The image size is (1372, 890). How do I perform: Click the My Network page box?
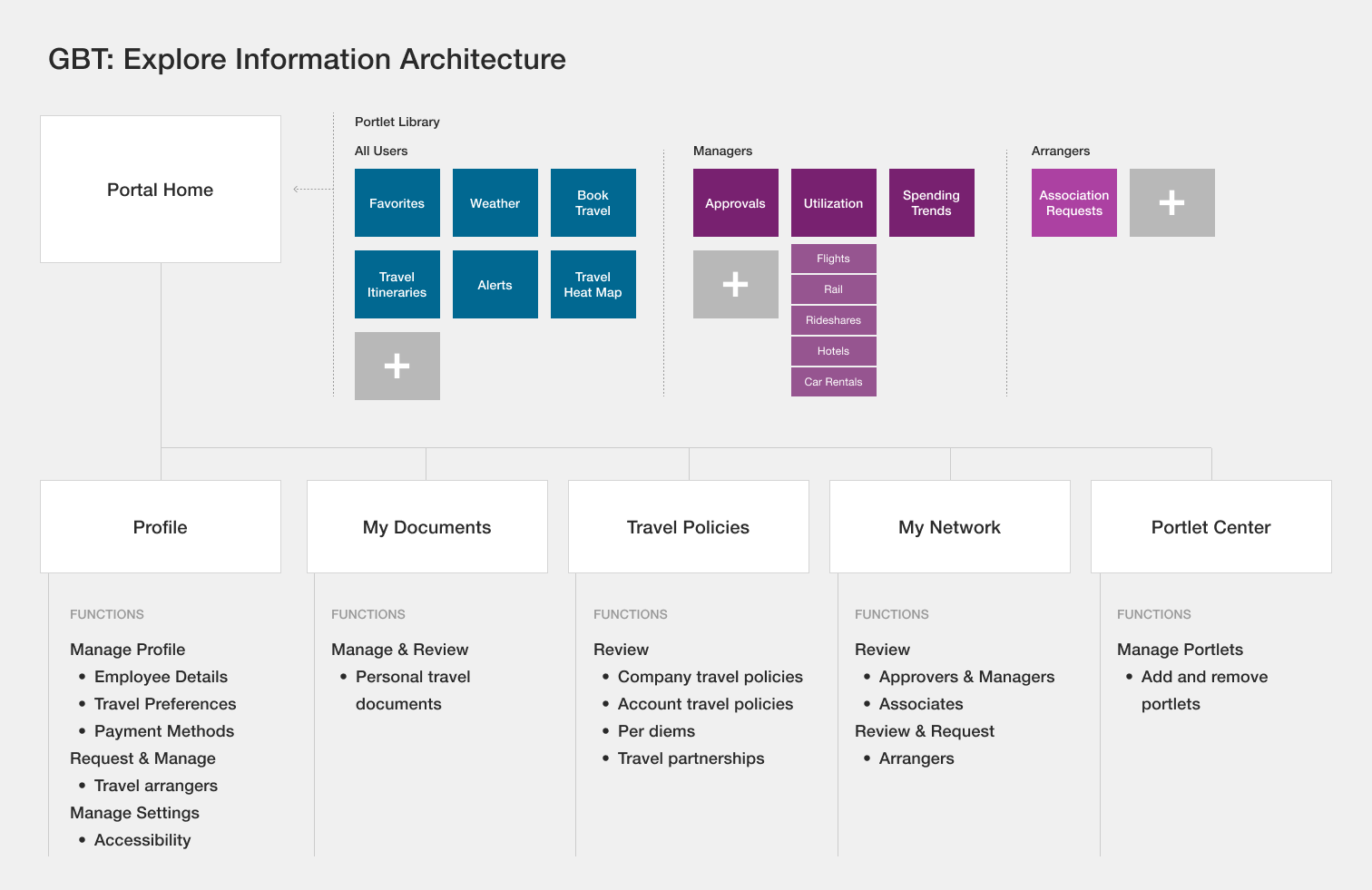click(x=950, y=527)
